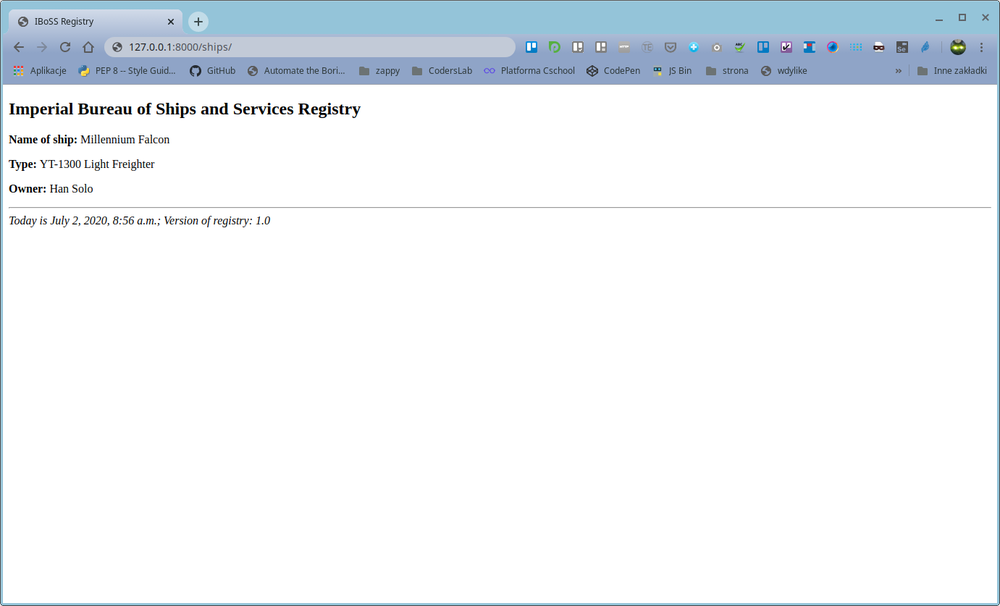Expand the strona bookmarks folder
This screenshot has width=1000, height=606.
[x=727, y=71]
